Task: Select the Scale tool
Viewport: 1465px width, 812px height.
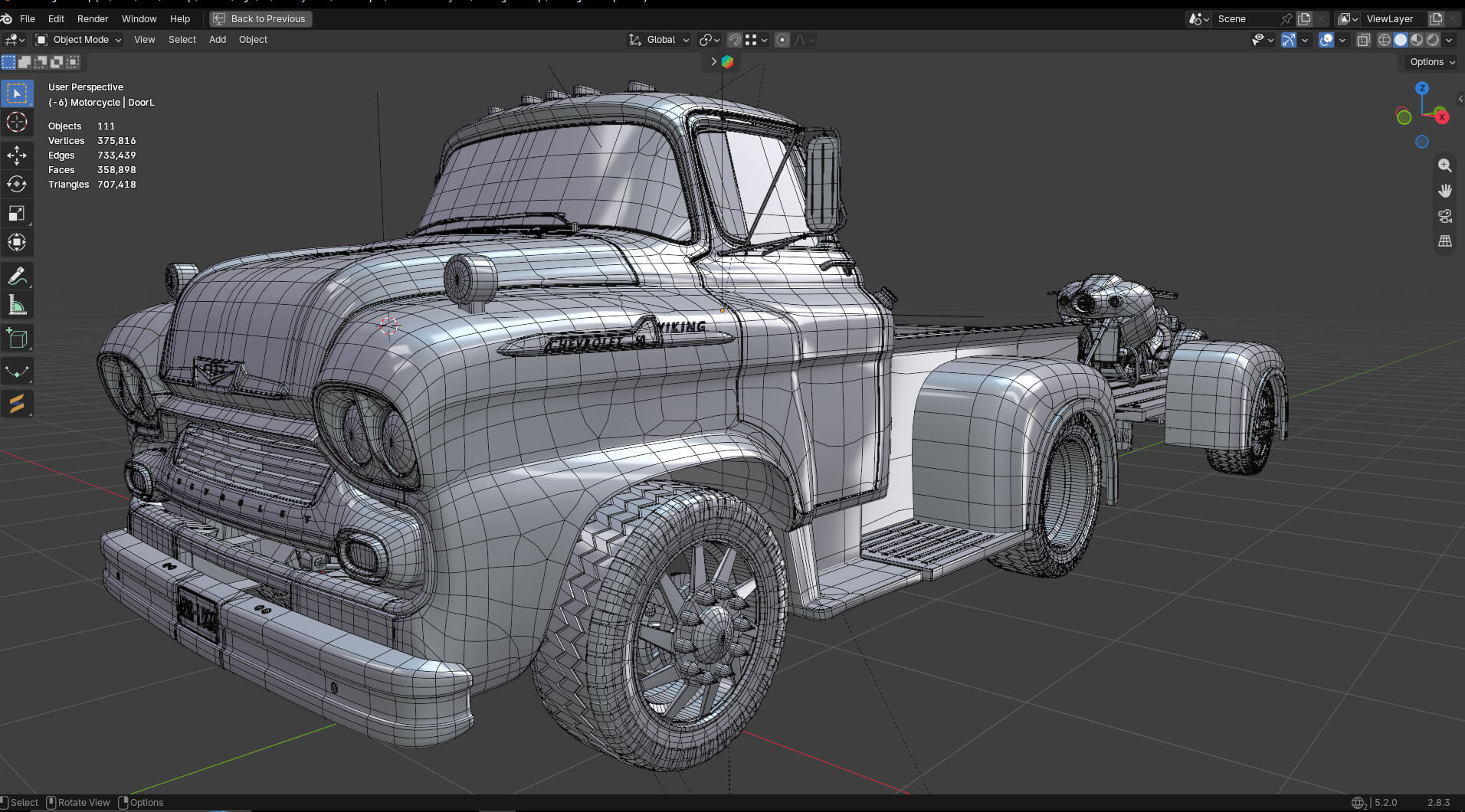Action: (x=17, y=214)
